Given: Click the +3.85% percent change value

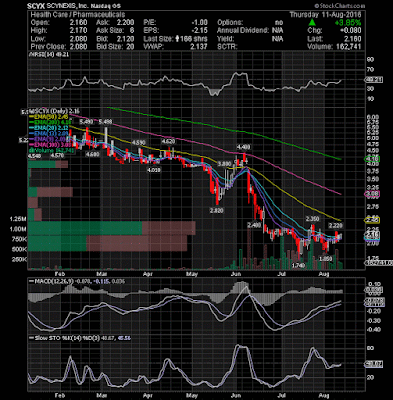Looking at the screenshot, I should coord(348,23).
